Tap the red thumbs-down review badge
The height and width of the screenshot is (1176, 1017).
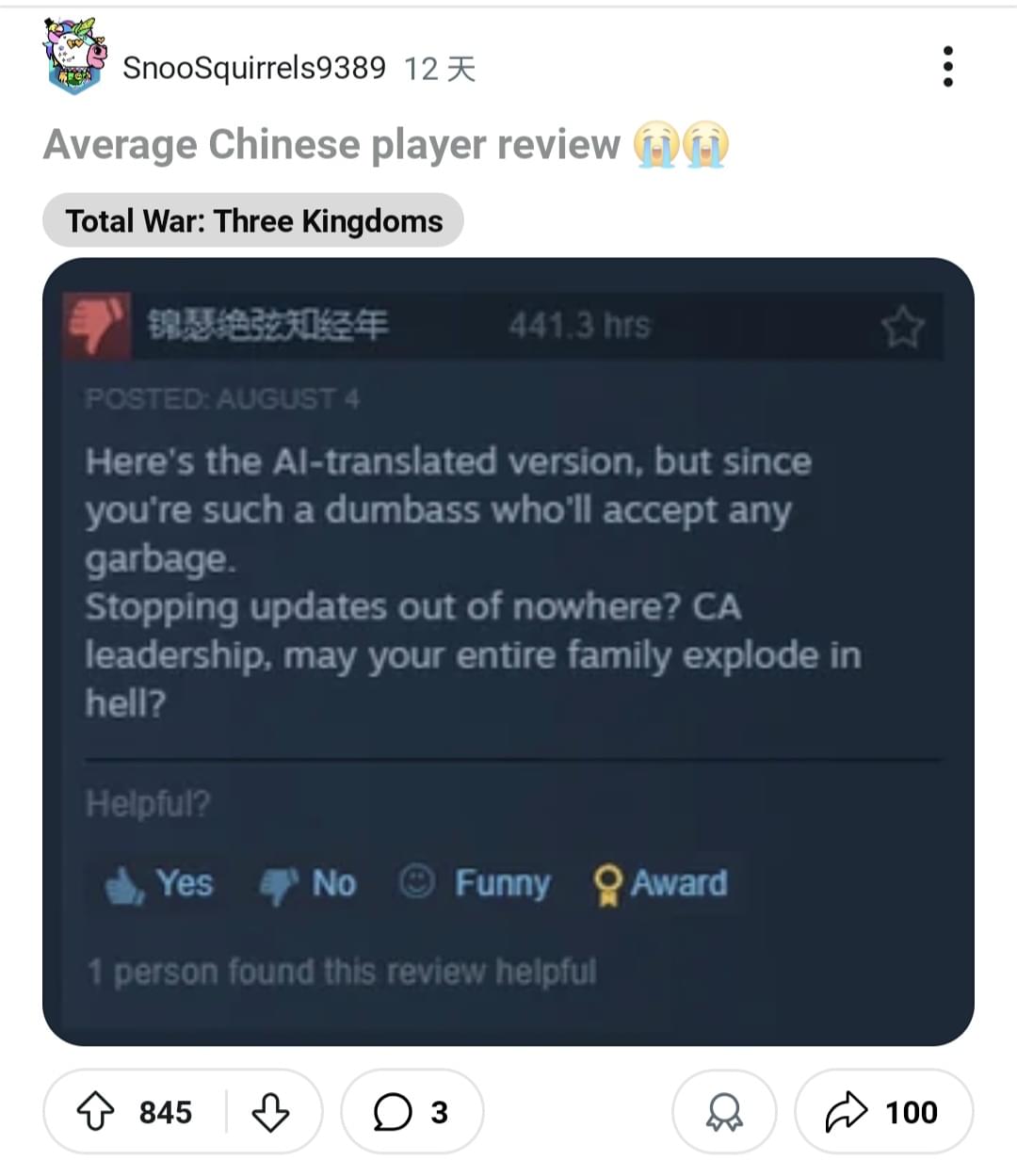(96, 326)
